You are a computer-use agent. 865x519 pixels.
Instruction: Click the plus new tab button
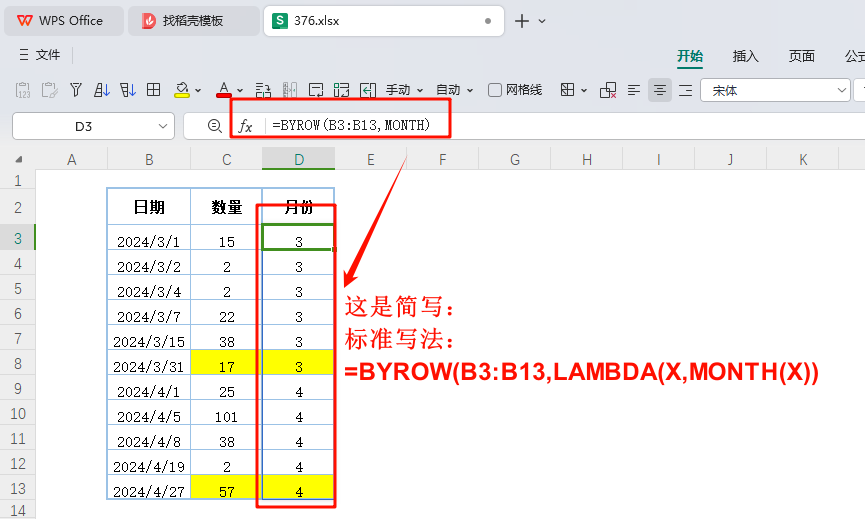pyautogui.click(x=521, y=21)
